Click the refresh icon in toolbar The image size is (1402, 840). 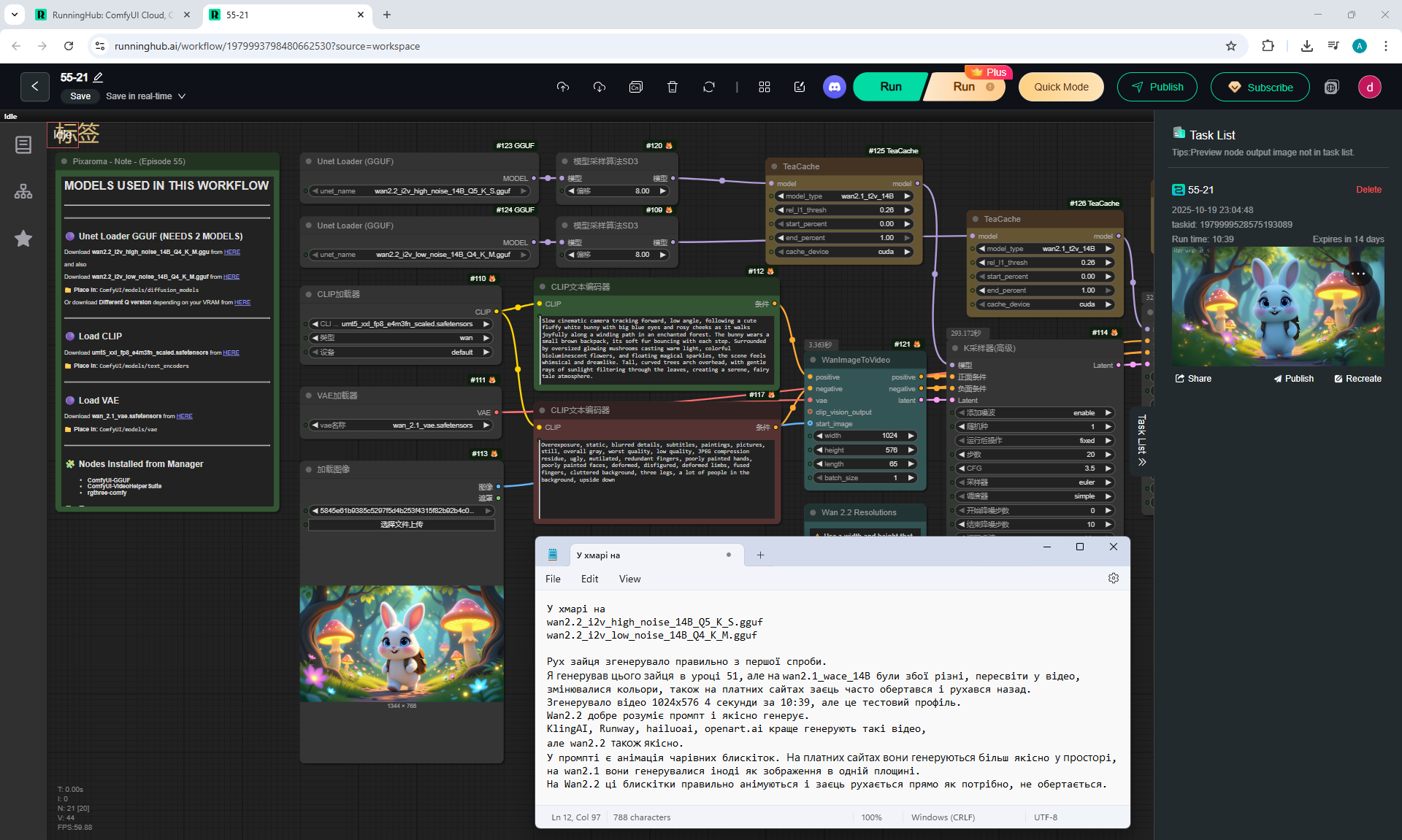click(x=708, y=87)
